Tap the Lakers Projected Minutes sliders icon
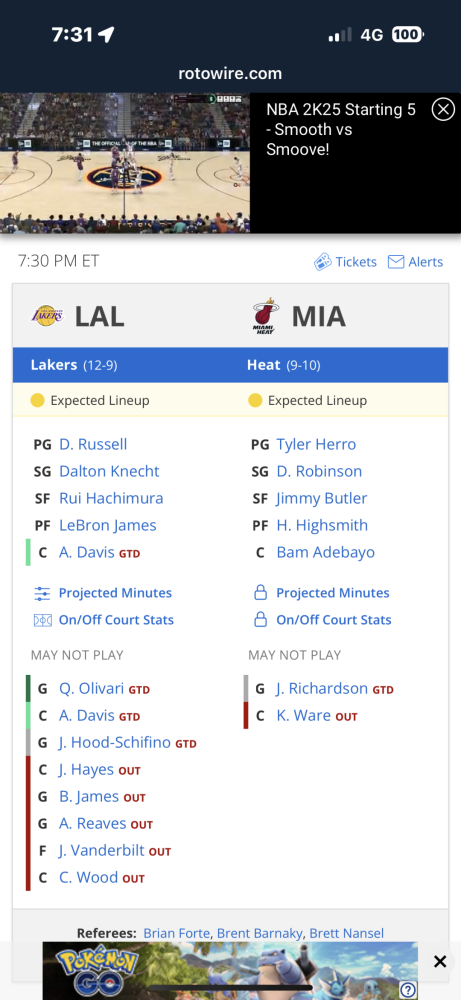This screenshot has width=461, height=1000. pos(42,593)
